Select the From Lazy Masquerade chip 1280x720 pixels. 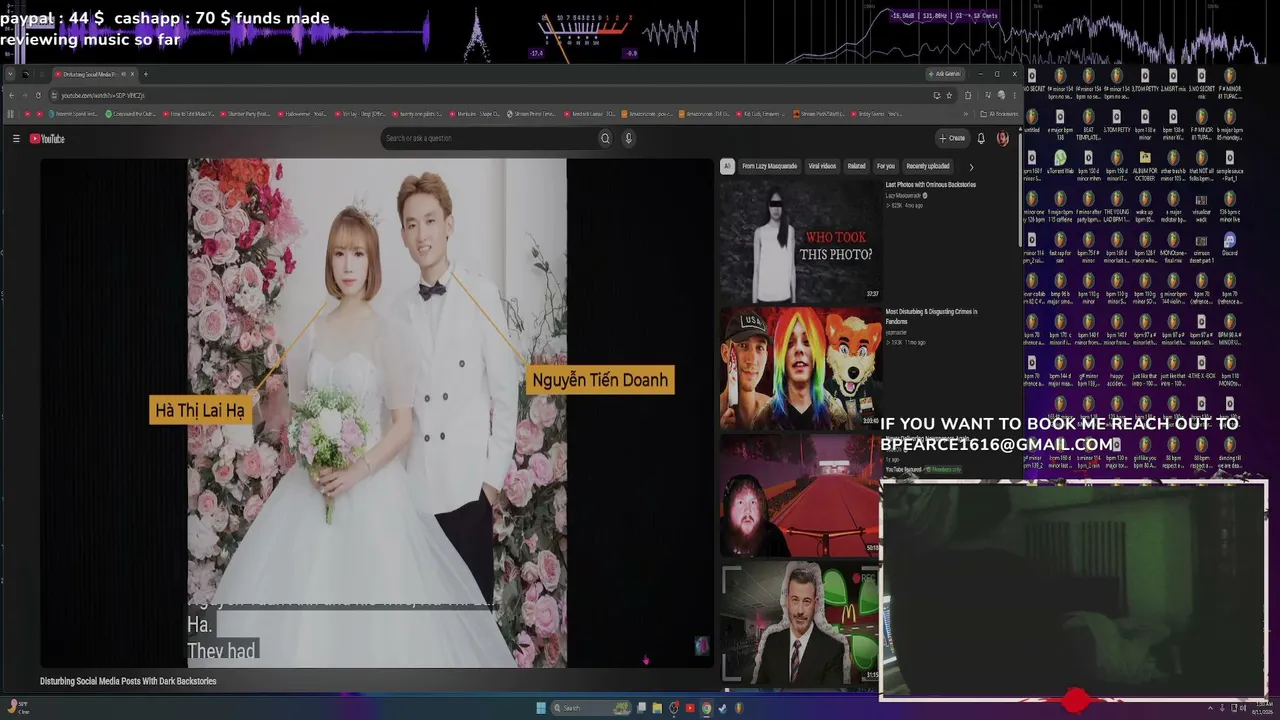[x=769, y=166]
